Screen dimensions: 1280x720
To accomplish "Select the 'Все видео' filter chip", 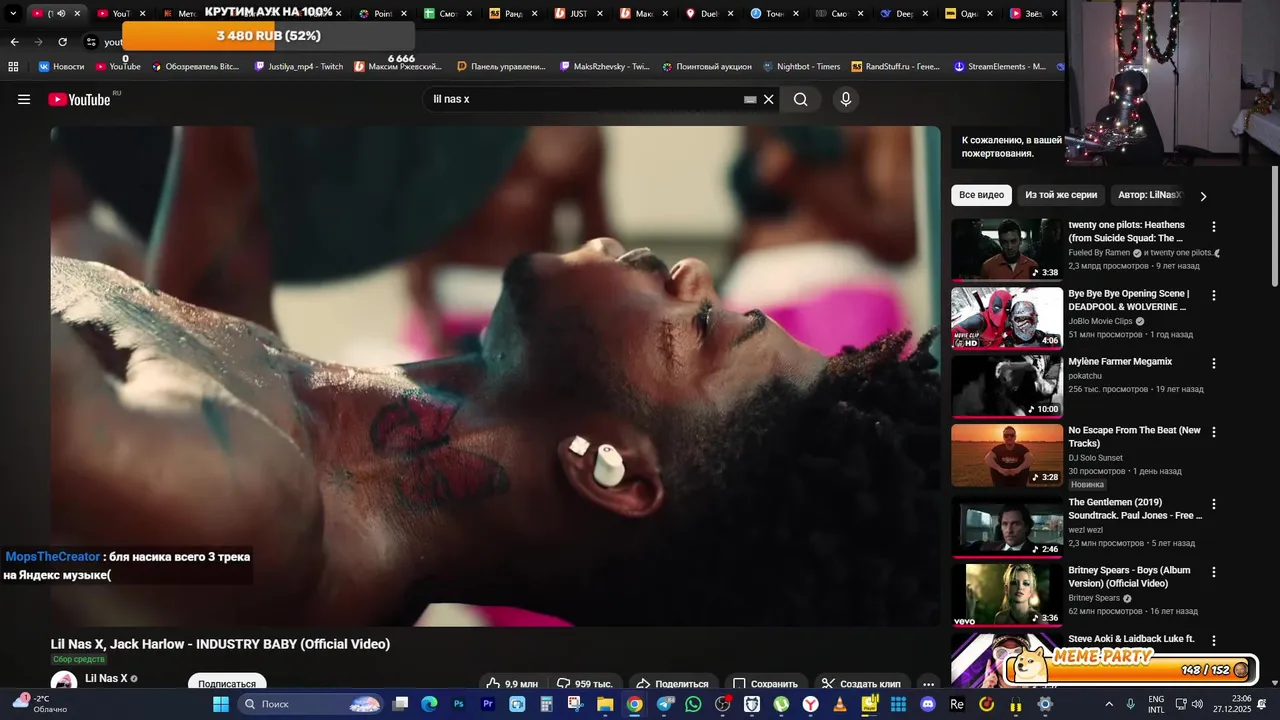I will coord(981,195).
